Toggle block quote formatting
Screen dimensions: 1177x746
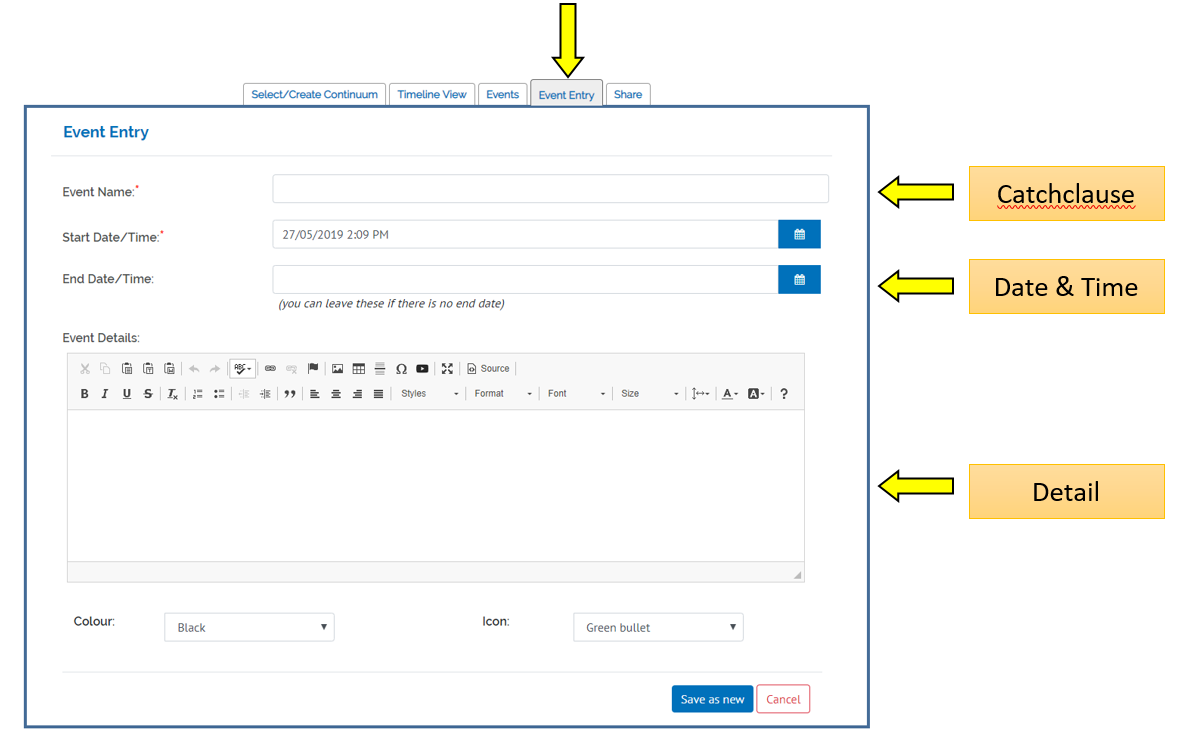(290, 394)
